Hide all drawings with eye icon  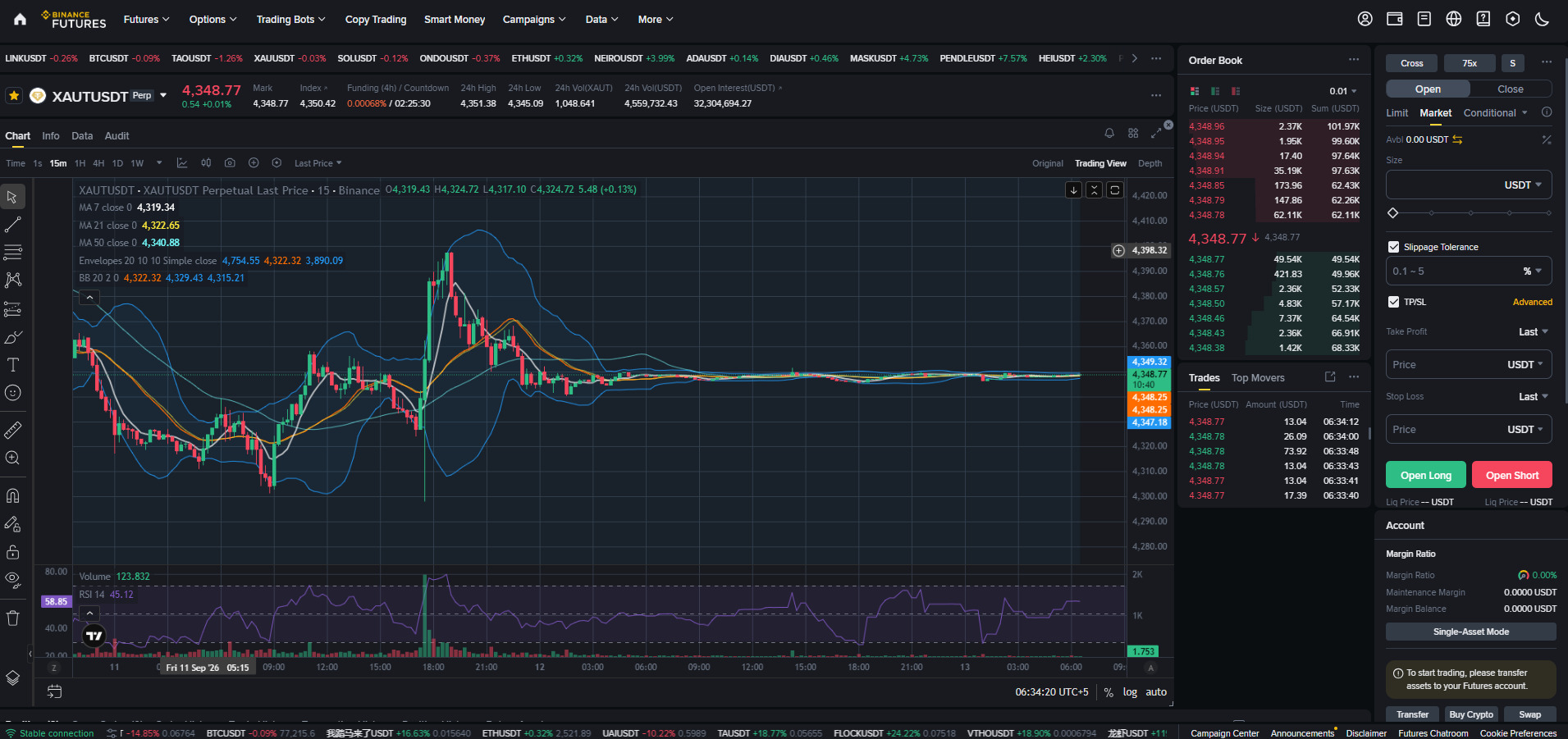pos(13,580)
